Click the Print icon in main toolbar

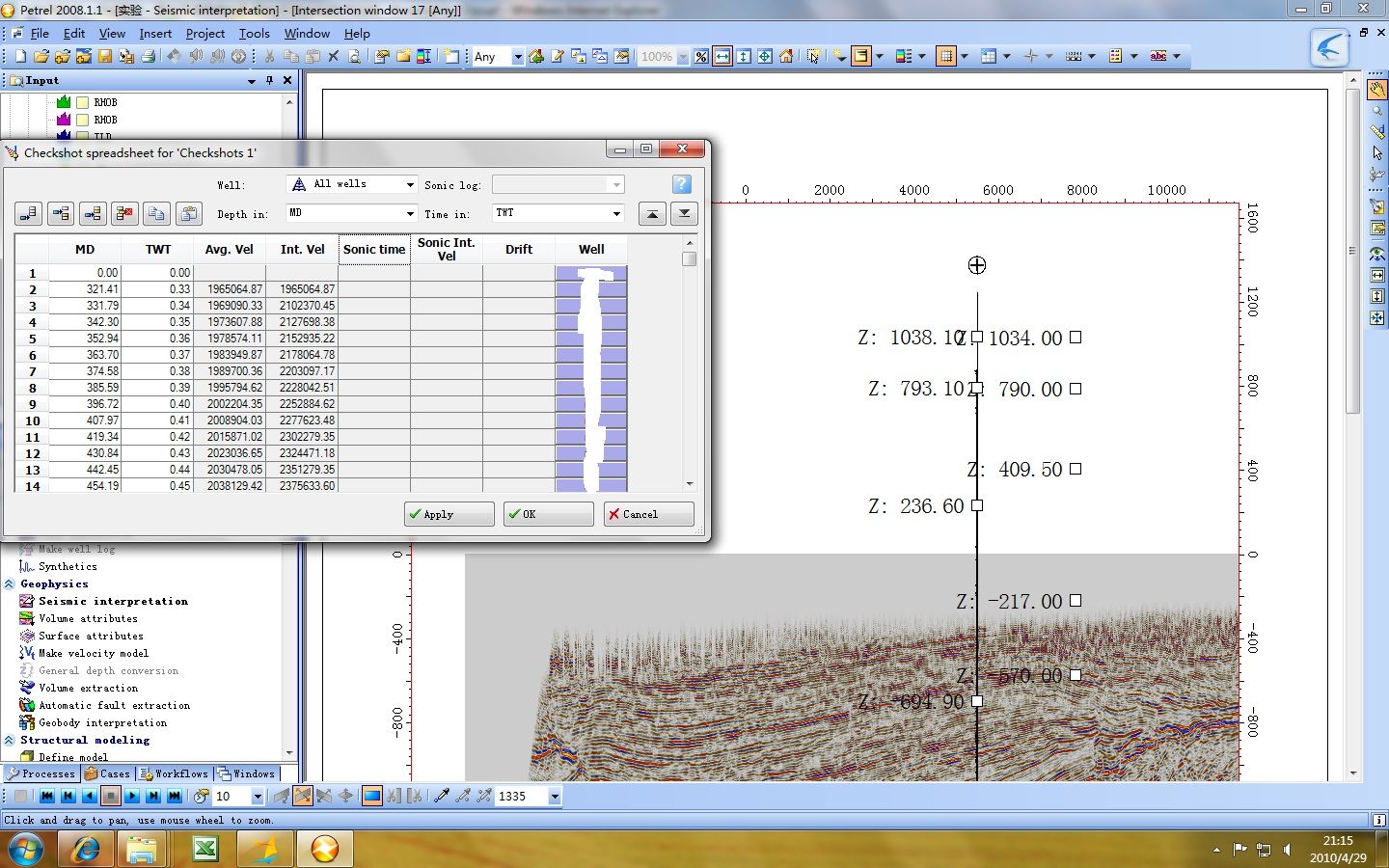[148, 57]
